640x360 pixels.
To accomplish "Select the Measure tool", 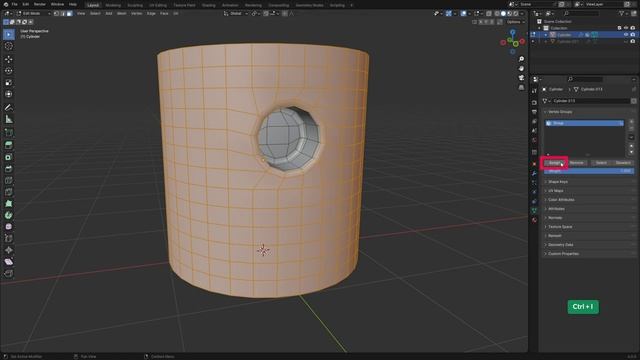I will point(9,119).
